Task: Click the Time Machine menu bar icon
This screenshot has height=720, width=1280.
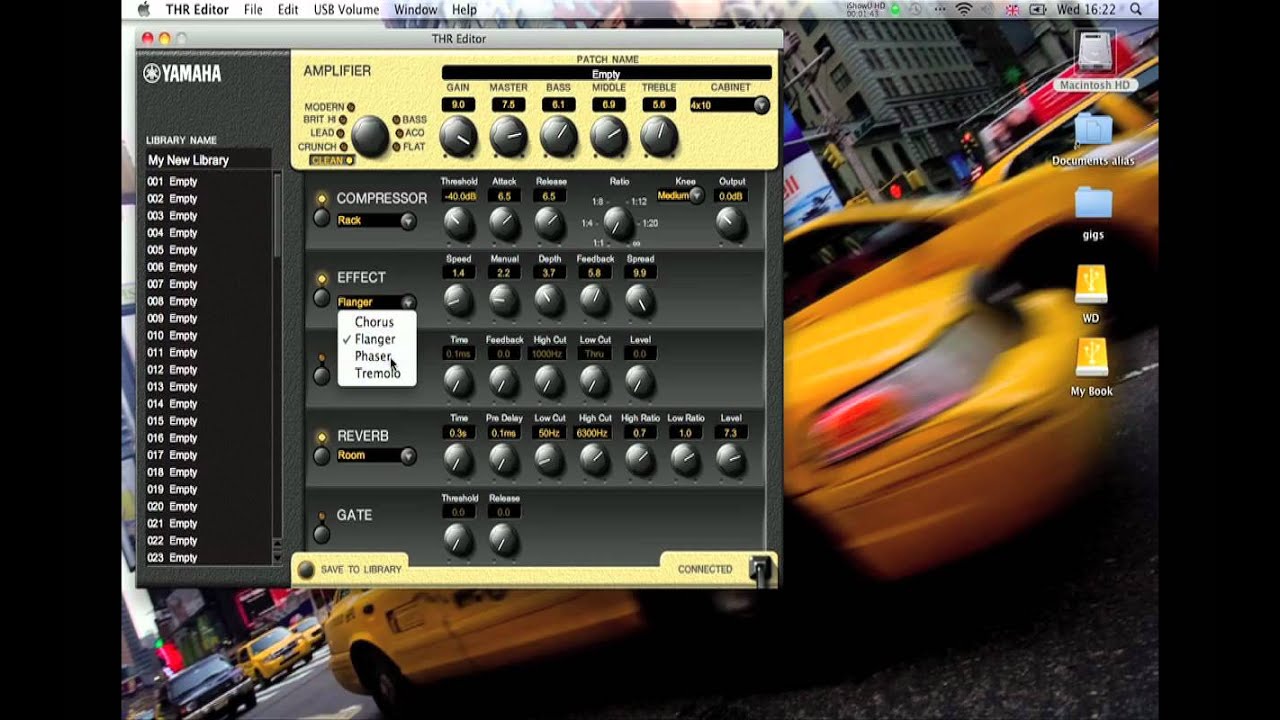Action: tap(916, 9)
